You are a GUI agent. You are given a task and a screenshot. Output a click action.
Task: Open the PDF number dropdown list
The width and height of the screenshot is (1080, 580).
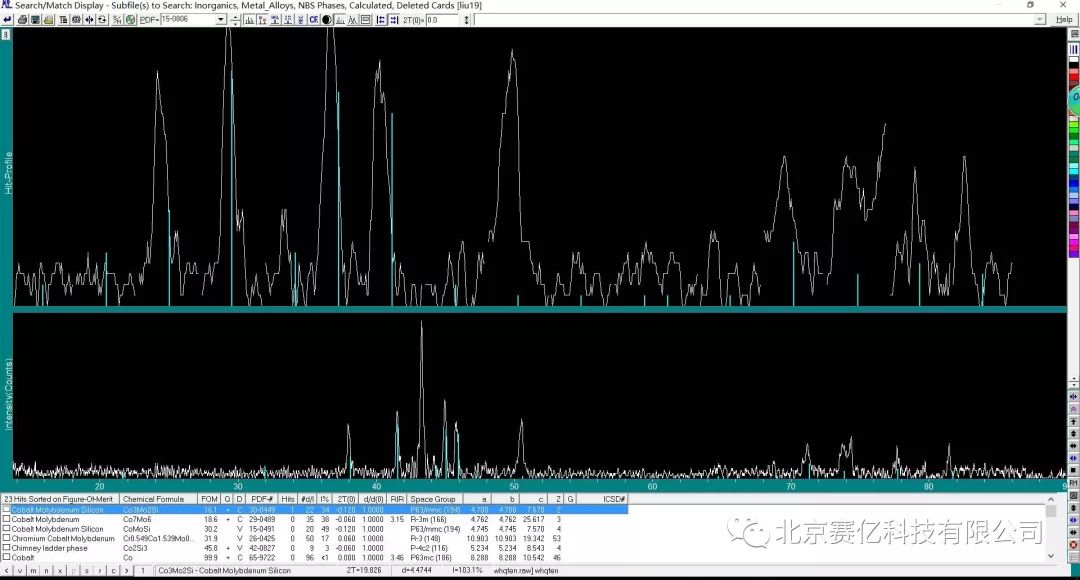click(x=221, y=20)
